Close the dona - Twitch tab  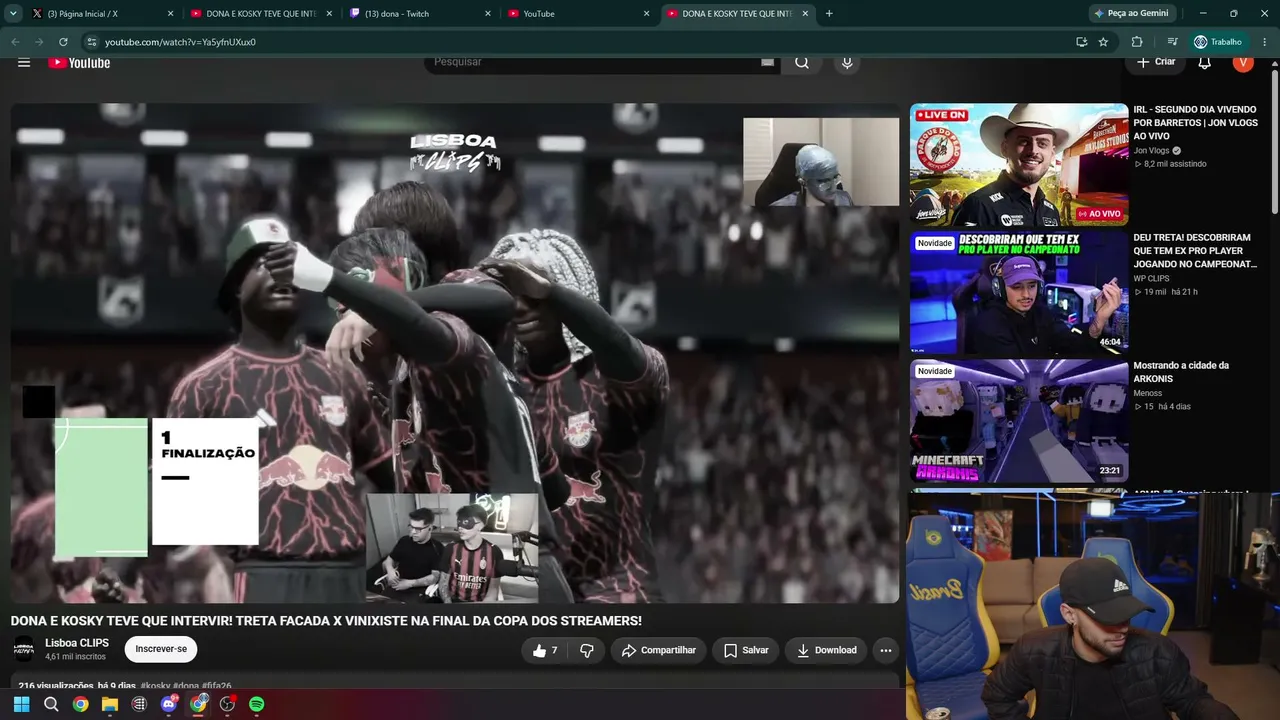[x=488, y=14]
